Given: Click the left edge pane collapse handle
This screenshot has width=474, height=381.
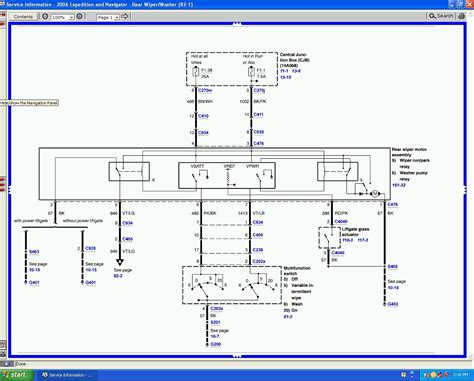Looking at the screenshot, I should click(10, 189).
